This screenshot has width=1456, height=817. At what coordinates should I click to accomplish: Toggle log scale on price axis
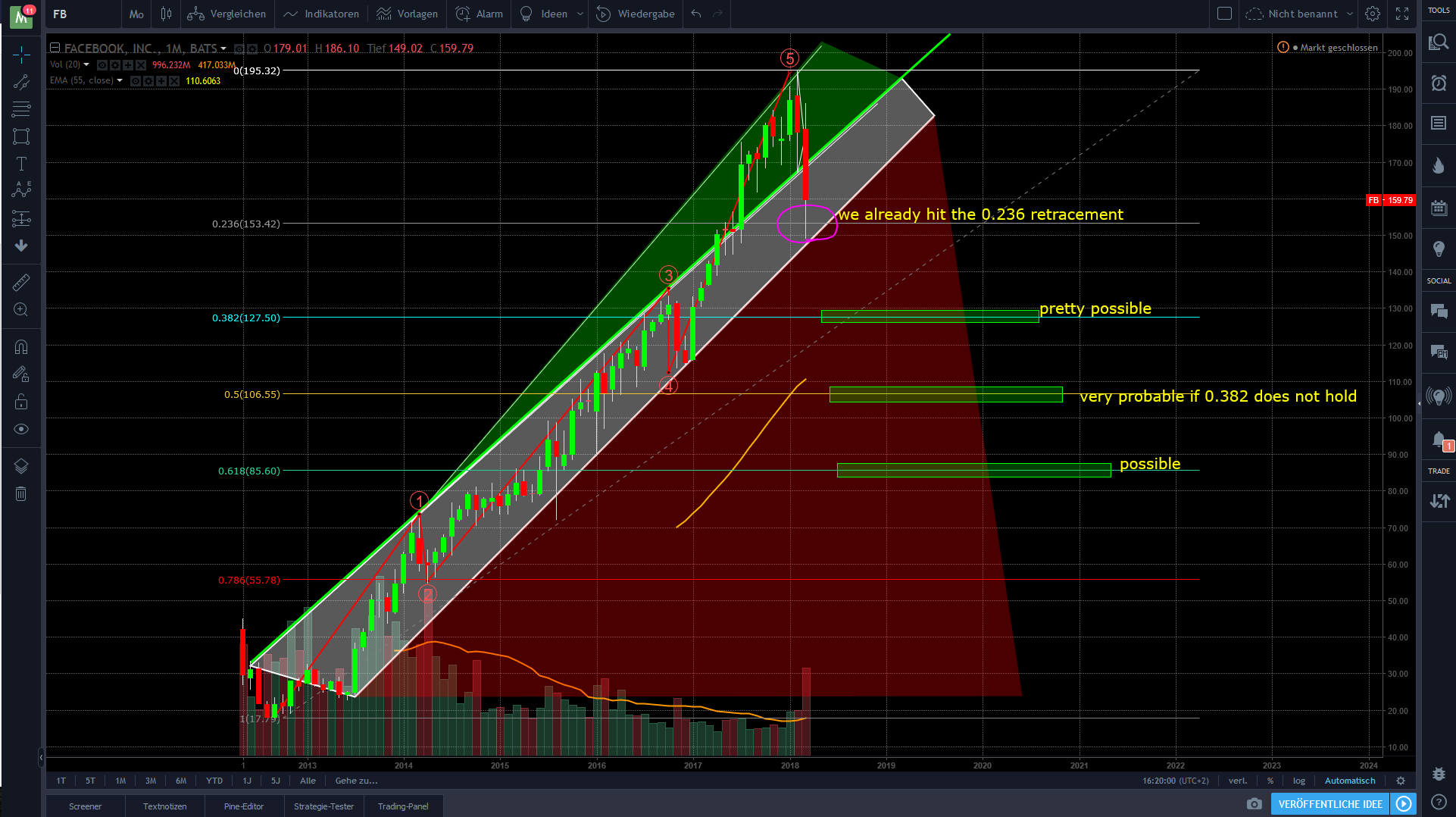click(x=1299, y=781)
